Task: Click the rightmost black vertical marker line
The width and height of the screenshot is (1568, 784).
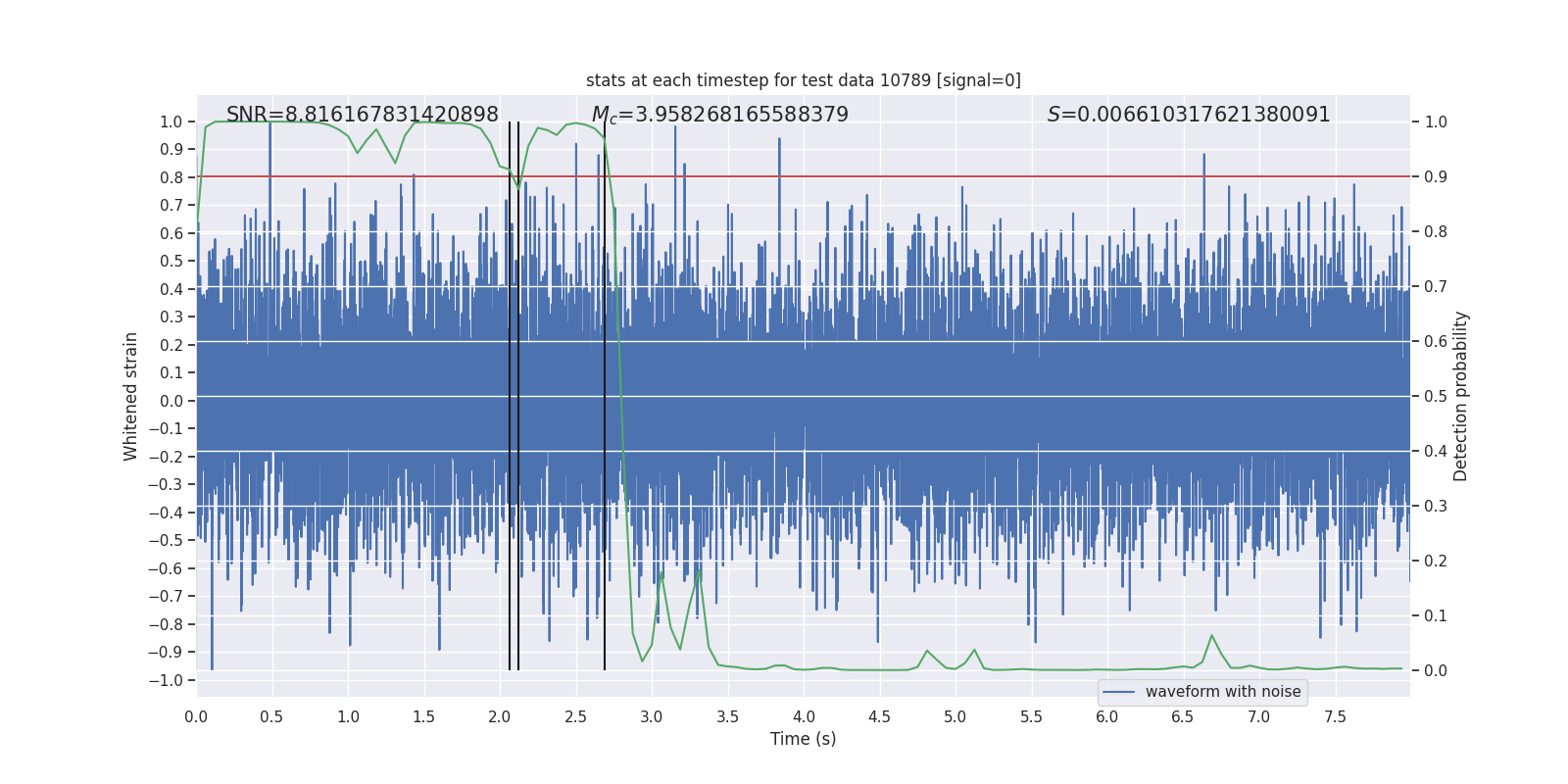Action: [x=605, y=396]
